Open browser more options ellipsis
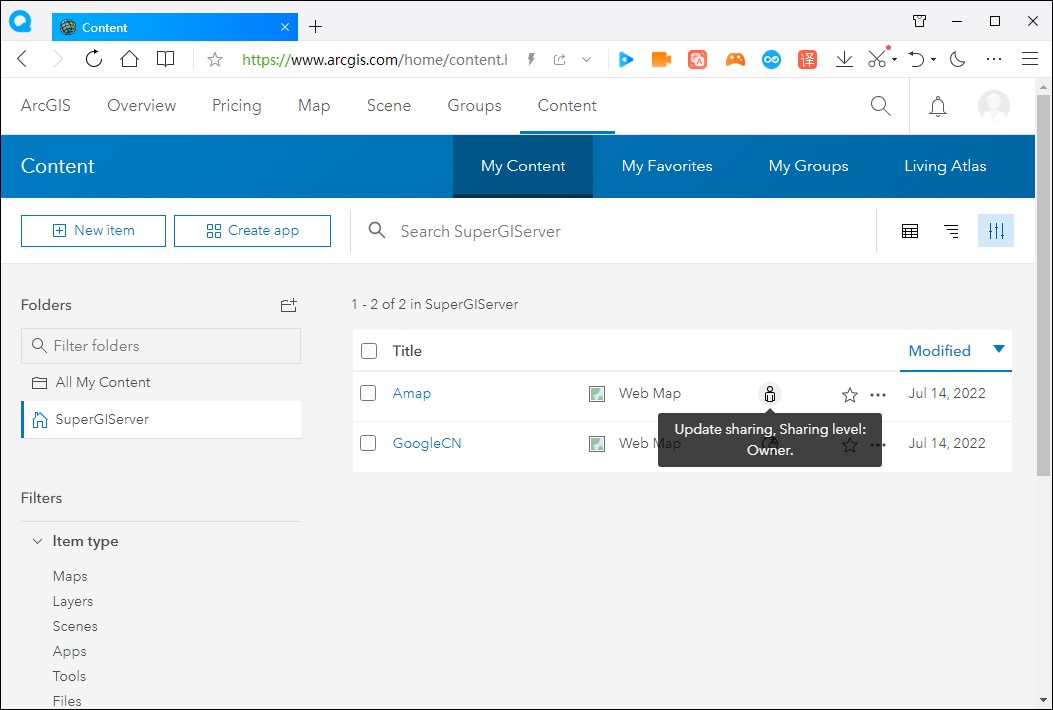 pyautogui.click(x=994, y=59)
